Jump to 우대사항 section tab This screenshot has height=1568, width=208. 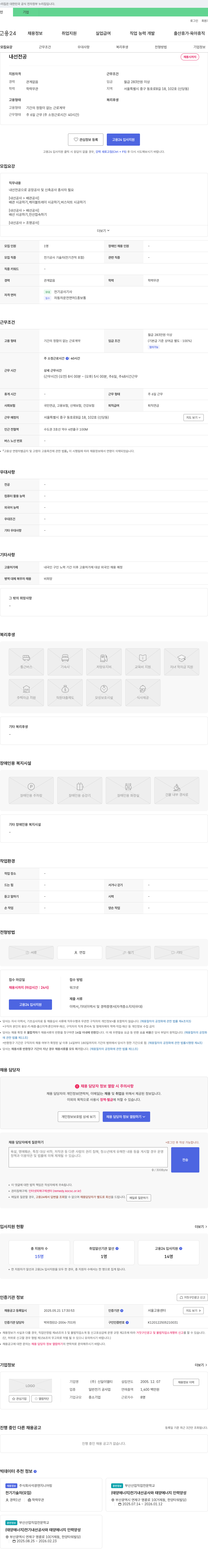[84, 47]
